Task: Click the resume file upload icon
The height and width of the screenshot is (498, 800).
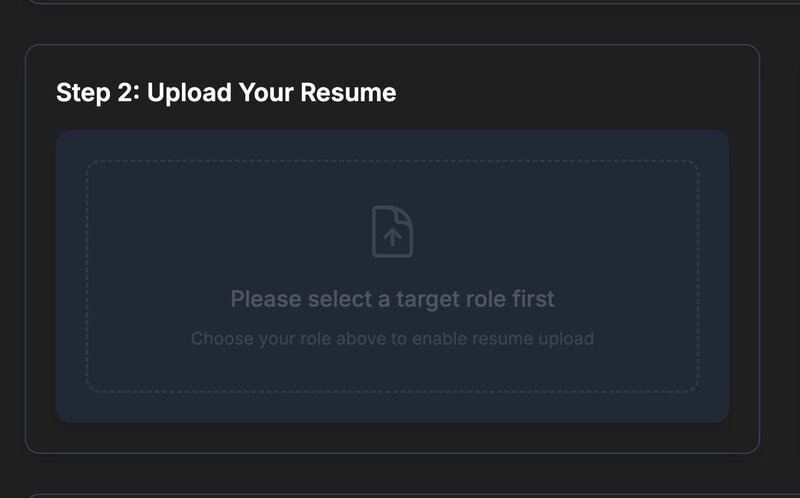Action: tap(392, 232)
